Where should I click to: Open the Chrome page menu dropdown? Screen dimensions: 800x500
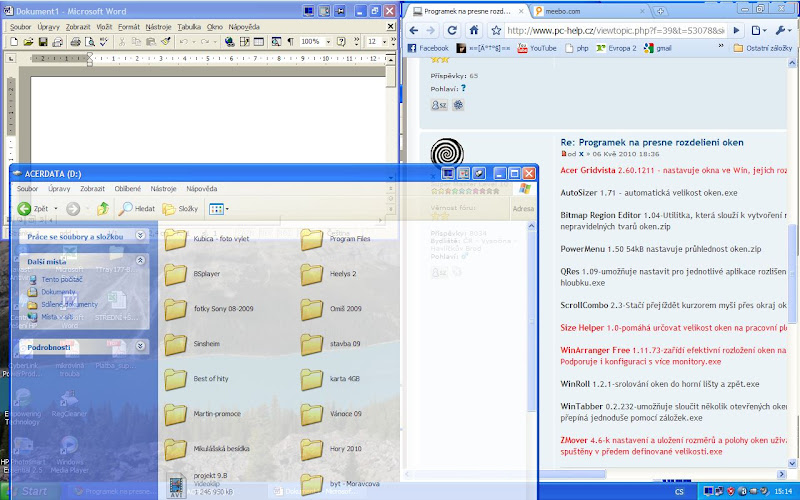(759, 31)
